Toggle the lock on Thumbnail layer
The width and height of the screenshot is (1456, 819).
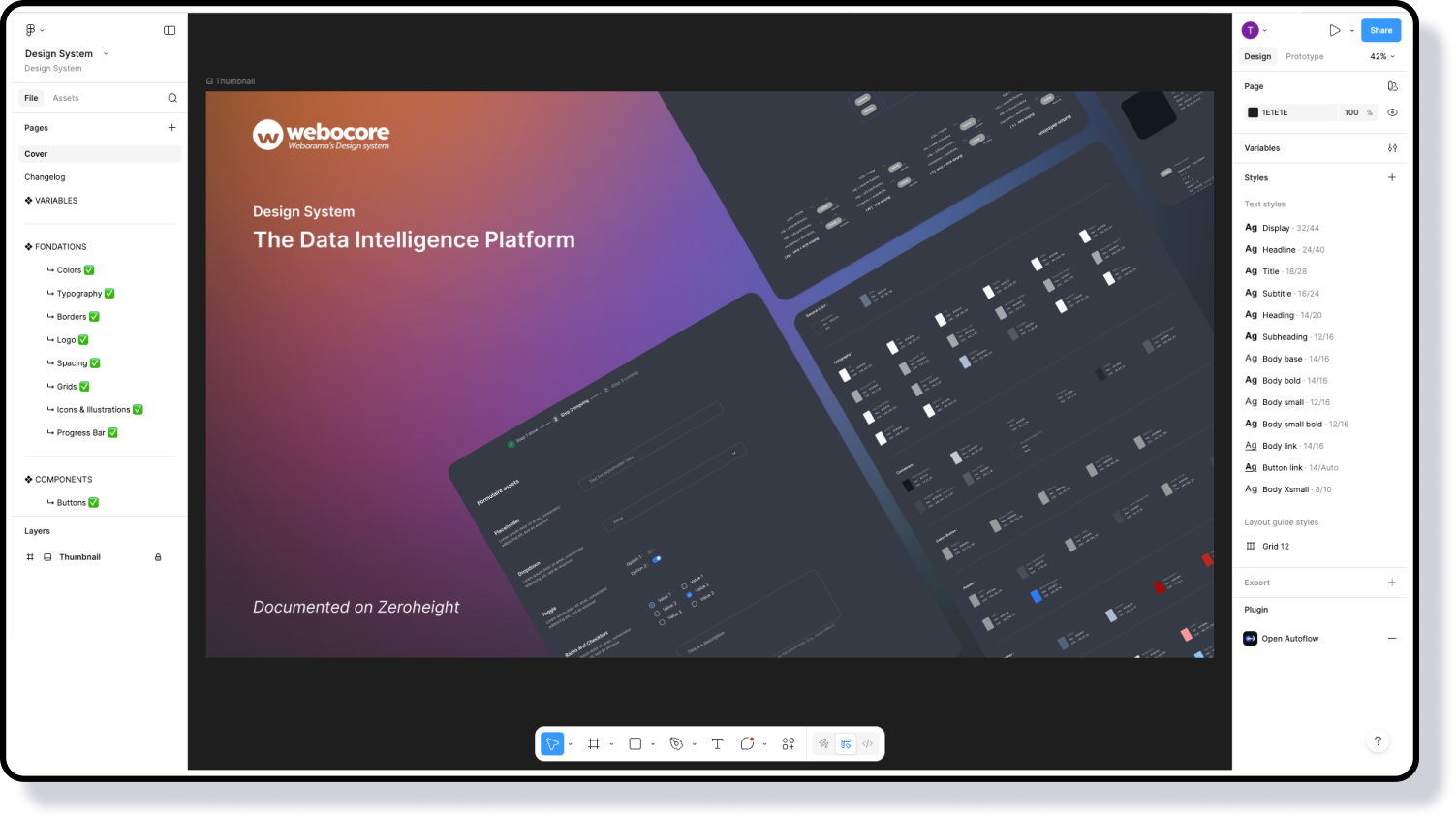click(158, 557)
